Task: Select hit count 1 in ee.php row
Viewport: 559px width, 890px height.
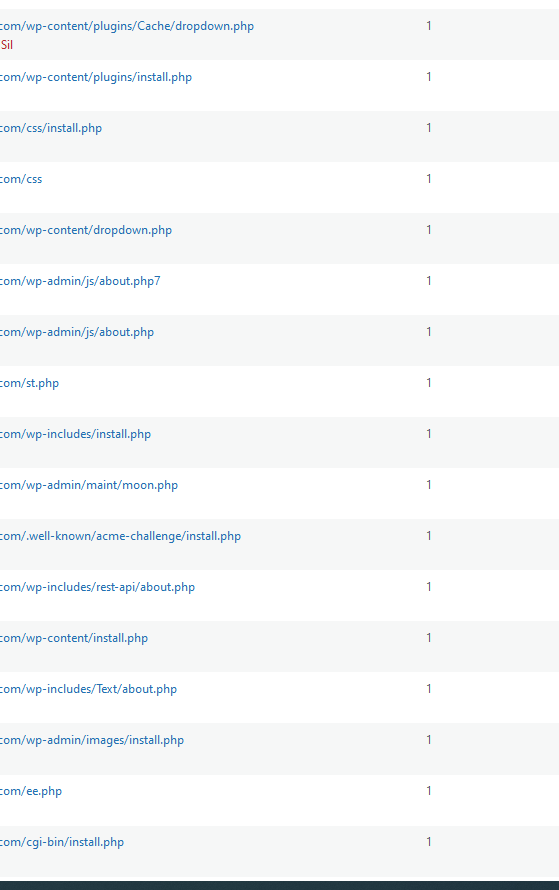Action: (429, 791)
